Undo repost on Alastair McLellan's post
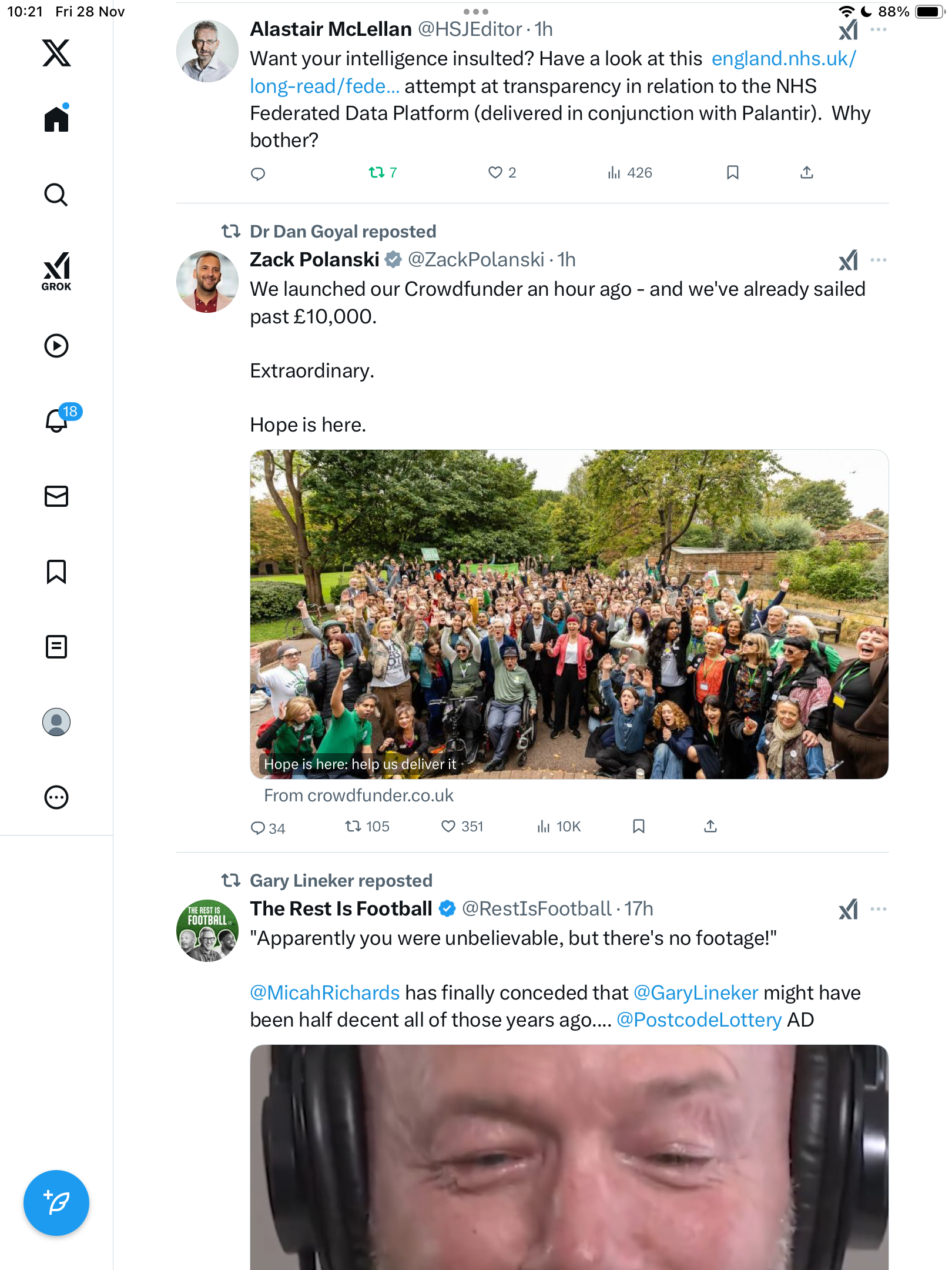The image size is (952, 1270). click(x=376, y=172)
